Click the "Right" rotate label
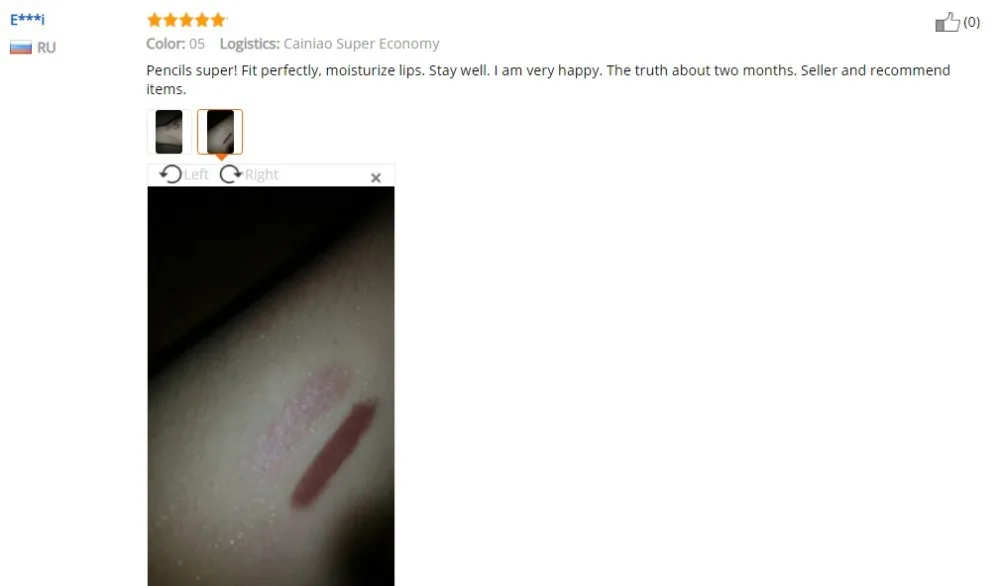The height and width of the screenshot is (586, 1000). (x=261, y=175)
